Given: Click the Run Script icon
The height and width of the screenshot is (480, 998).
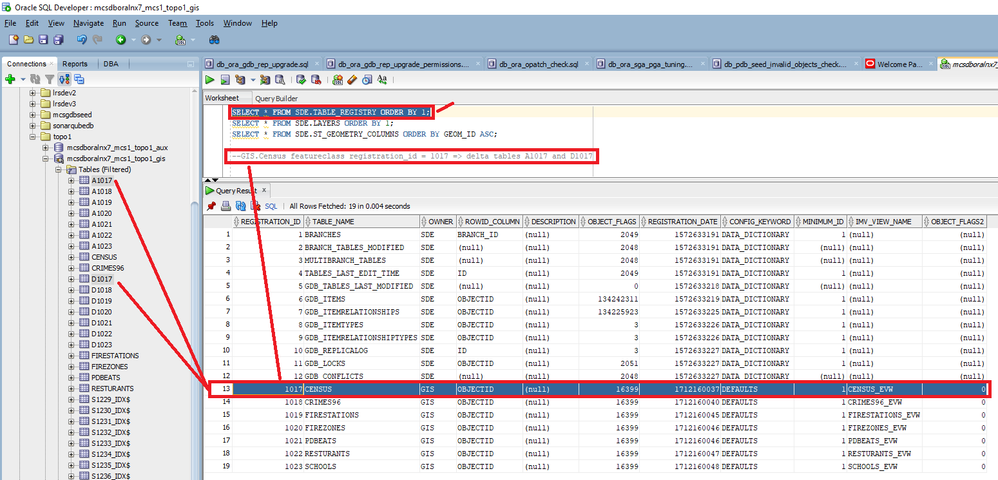Looking at the screenshot, I should tap(225, 80).
